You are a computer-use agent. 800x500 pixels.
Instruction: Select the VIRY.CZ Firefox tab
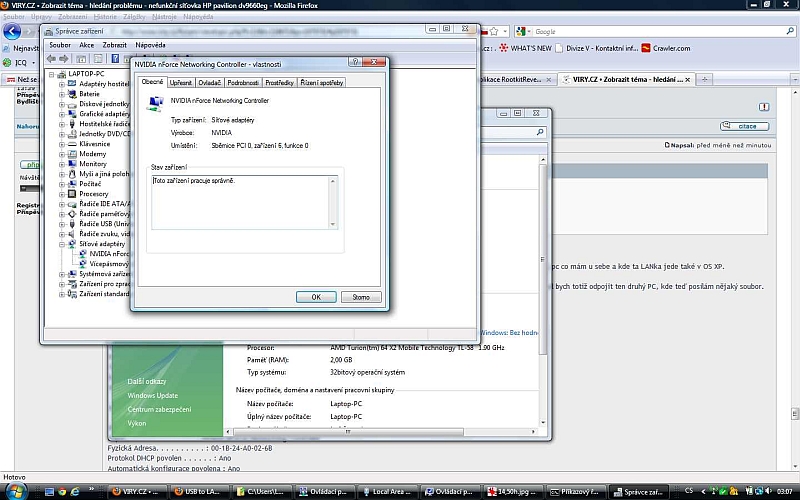[x=626, y=80]
